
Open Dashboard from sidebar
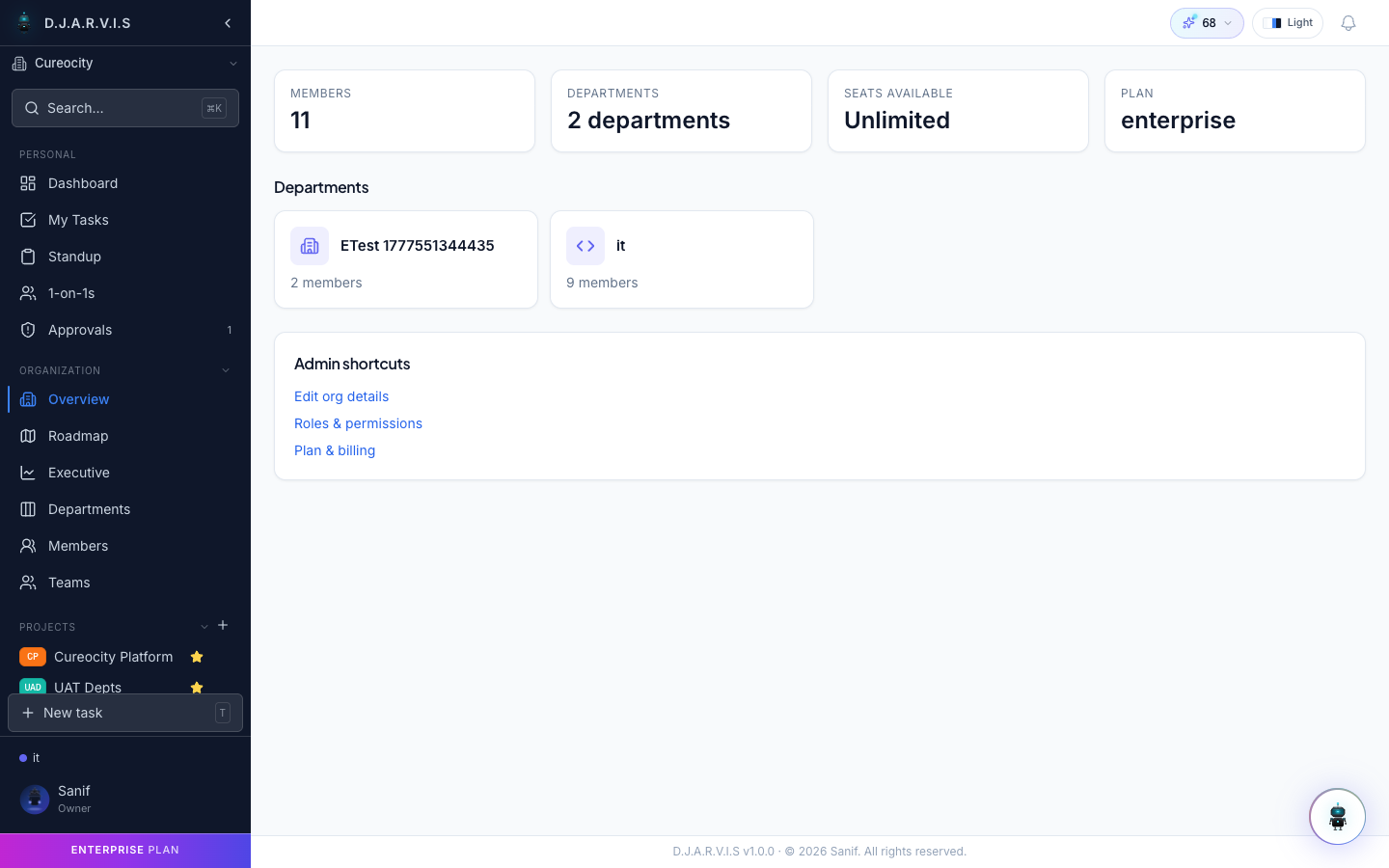click(x=125, y=183)
